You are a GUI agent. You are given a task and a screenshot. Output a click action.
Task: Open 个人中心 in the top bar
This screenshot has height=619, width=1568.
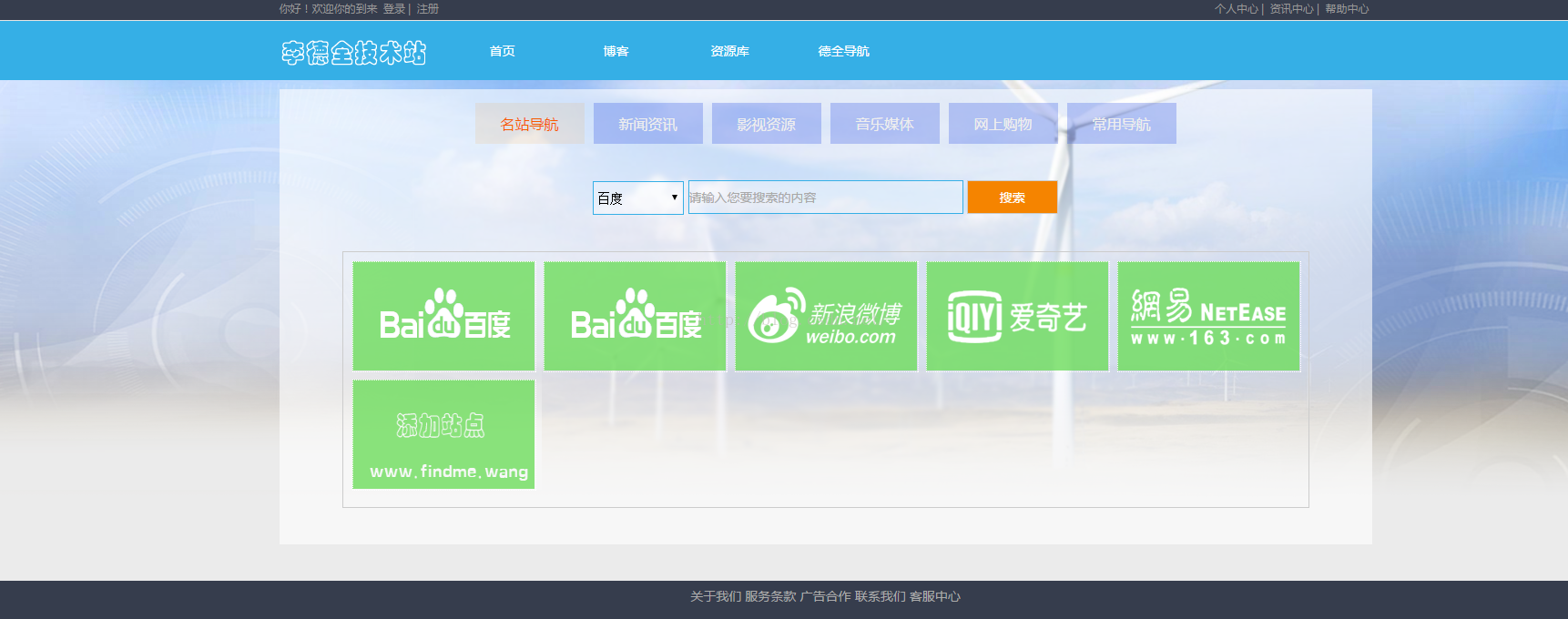1236,9
